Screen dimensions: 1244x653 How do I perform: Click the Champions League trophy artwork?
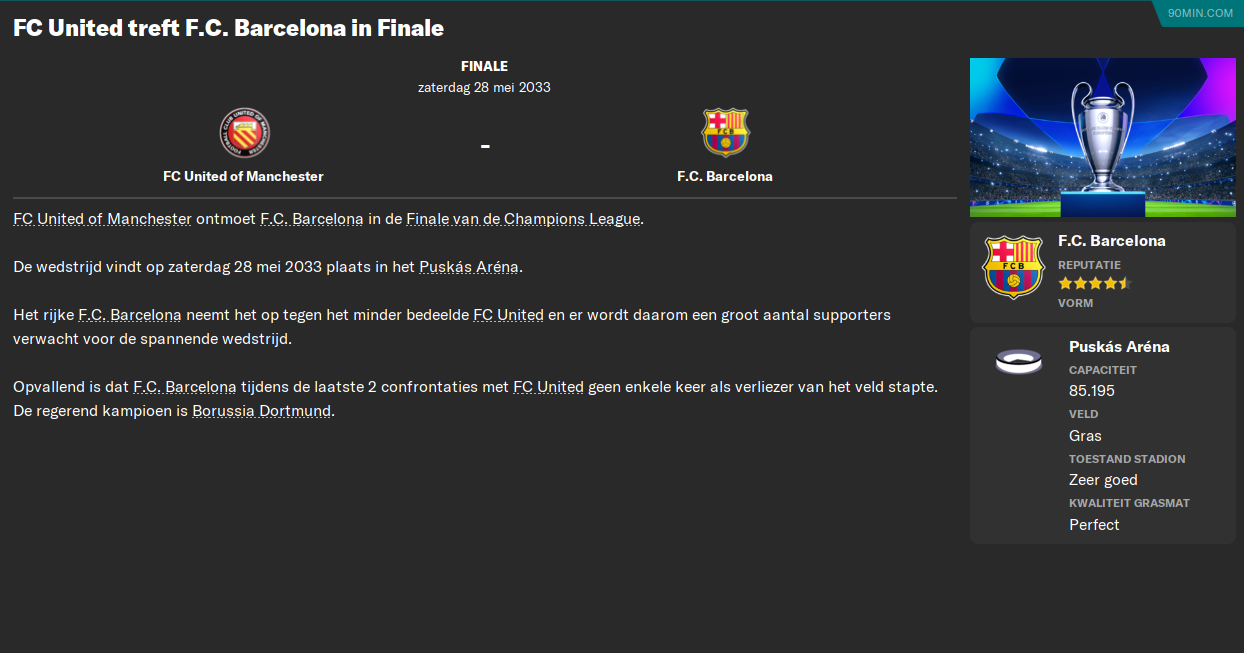[1103, 137]
